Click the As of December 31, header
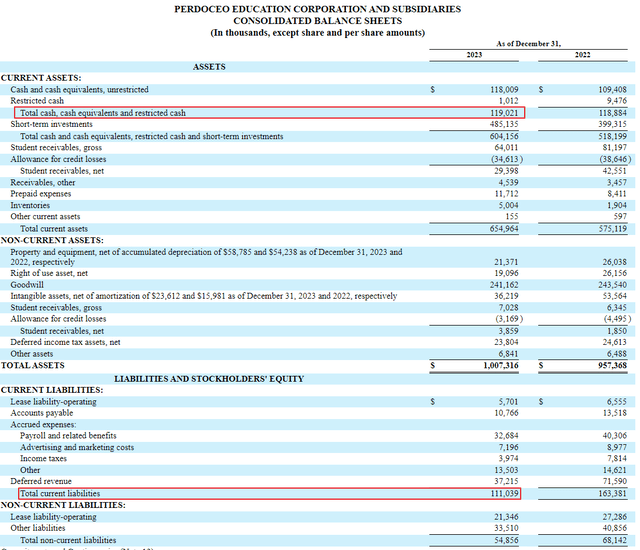Screen dimensions: 640x550 [x=529, y=44]
